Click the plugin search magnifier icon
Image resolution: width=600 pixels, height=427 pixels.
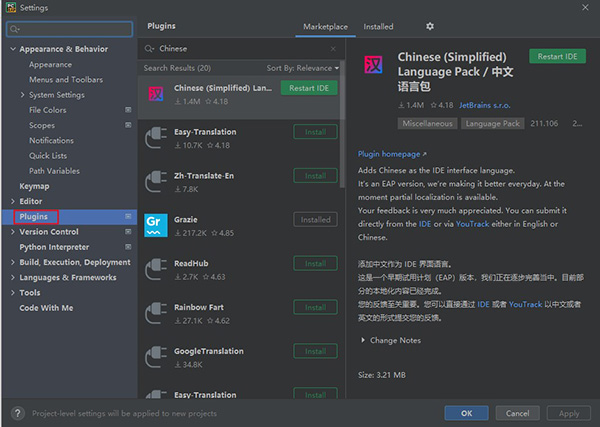coord(149,49)
